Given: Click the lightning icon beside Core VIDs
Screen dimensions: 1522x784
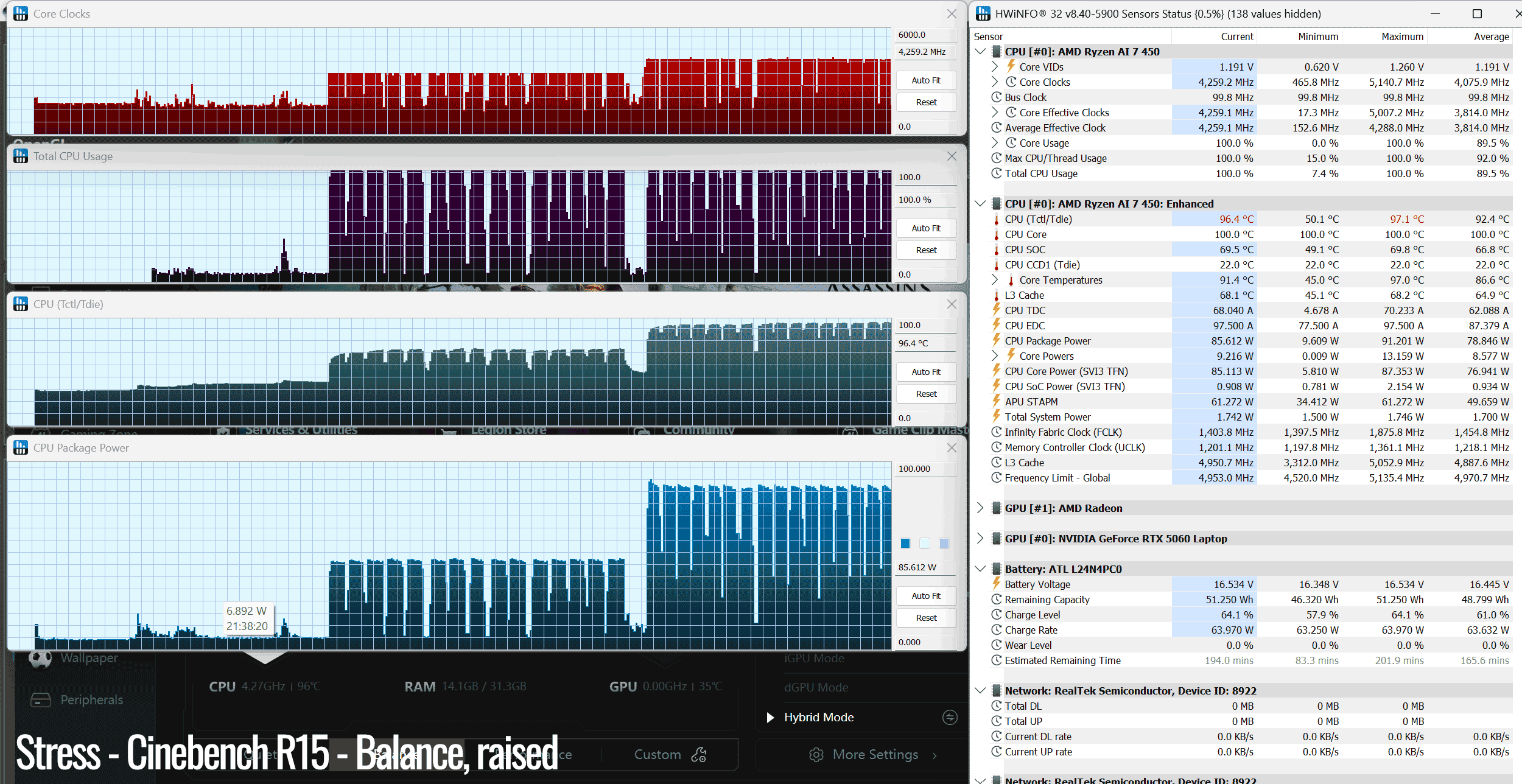Looking at the screenshot, I should point(1011,66).
